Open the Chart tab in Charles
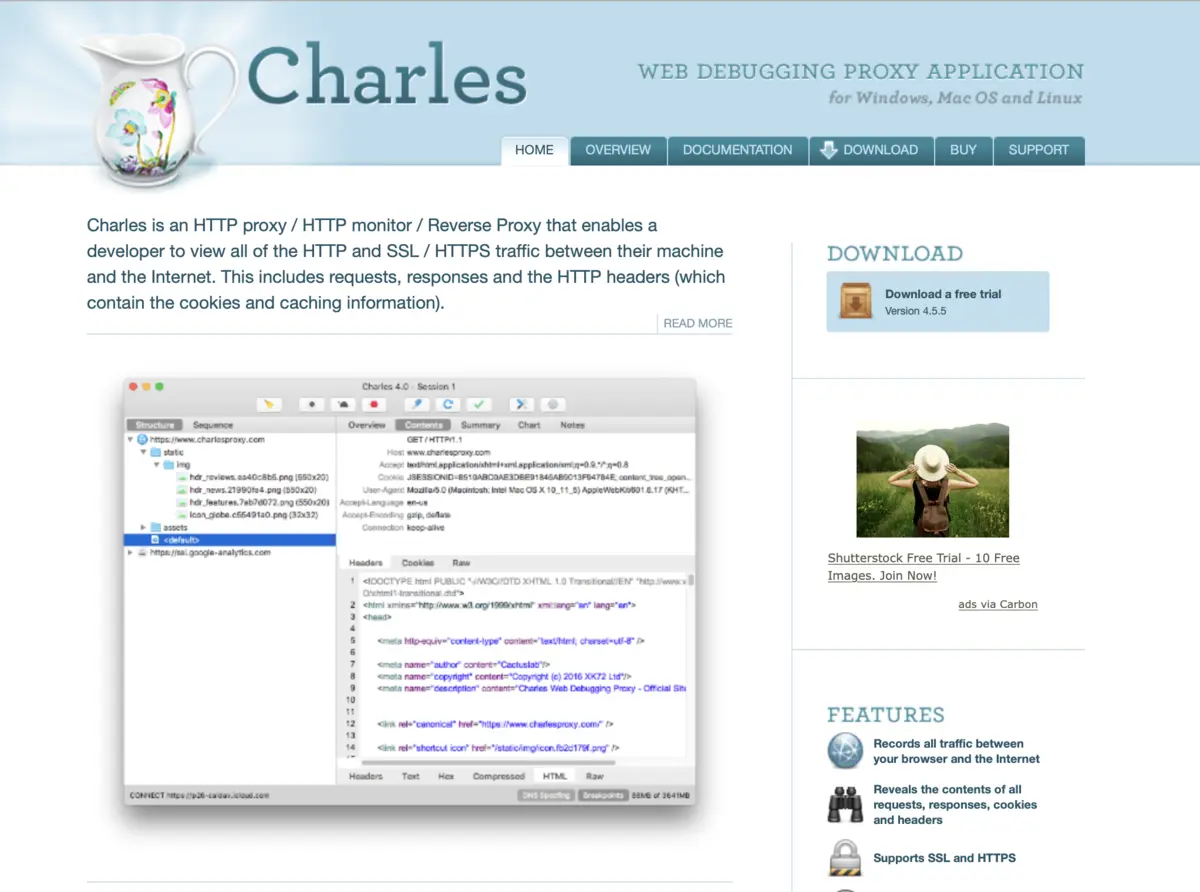 pyautogui.click(x=529, y=425)
